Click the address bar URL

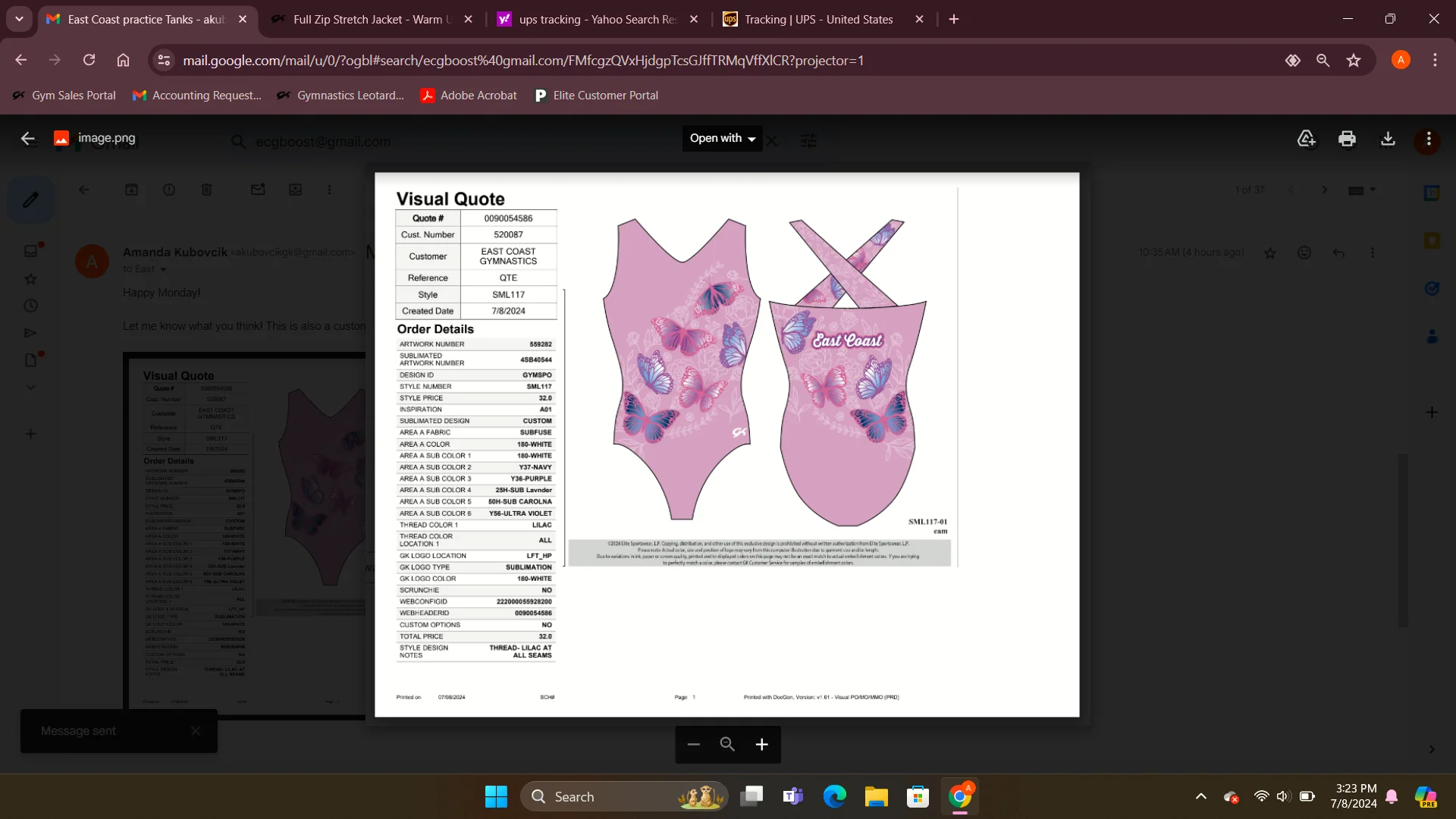[x=523, y=61]
